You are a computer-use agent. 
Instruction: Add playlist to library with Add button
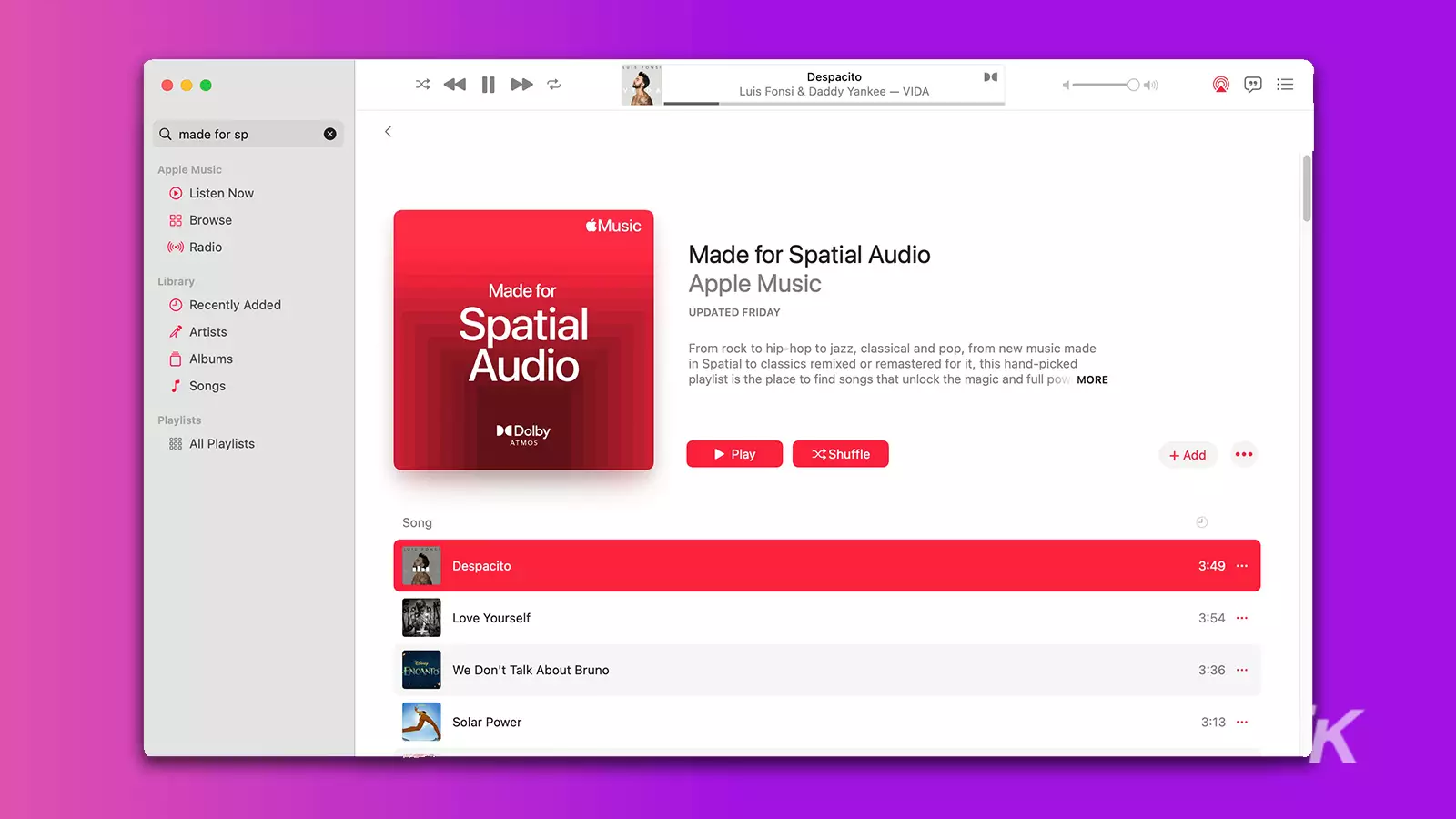[x=1188, y=455]
